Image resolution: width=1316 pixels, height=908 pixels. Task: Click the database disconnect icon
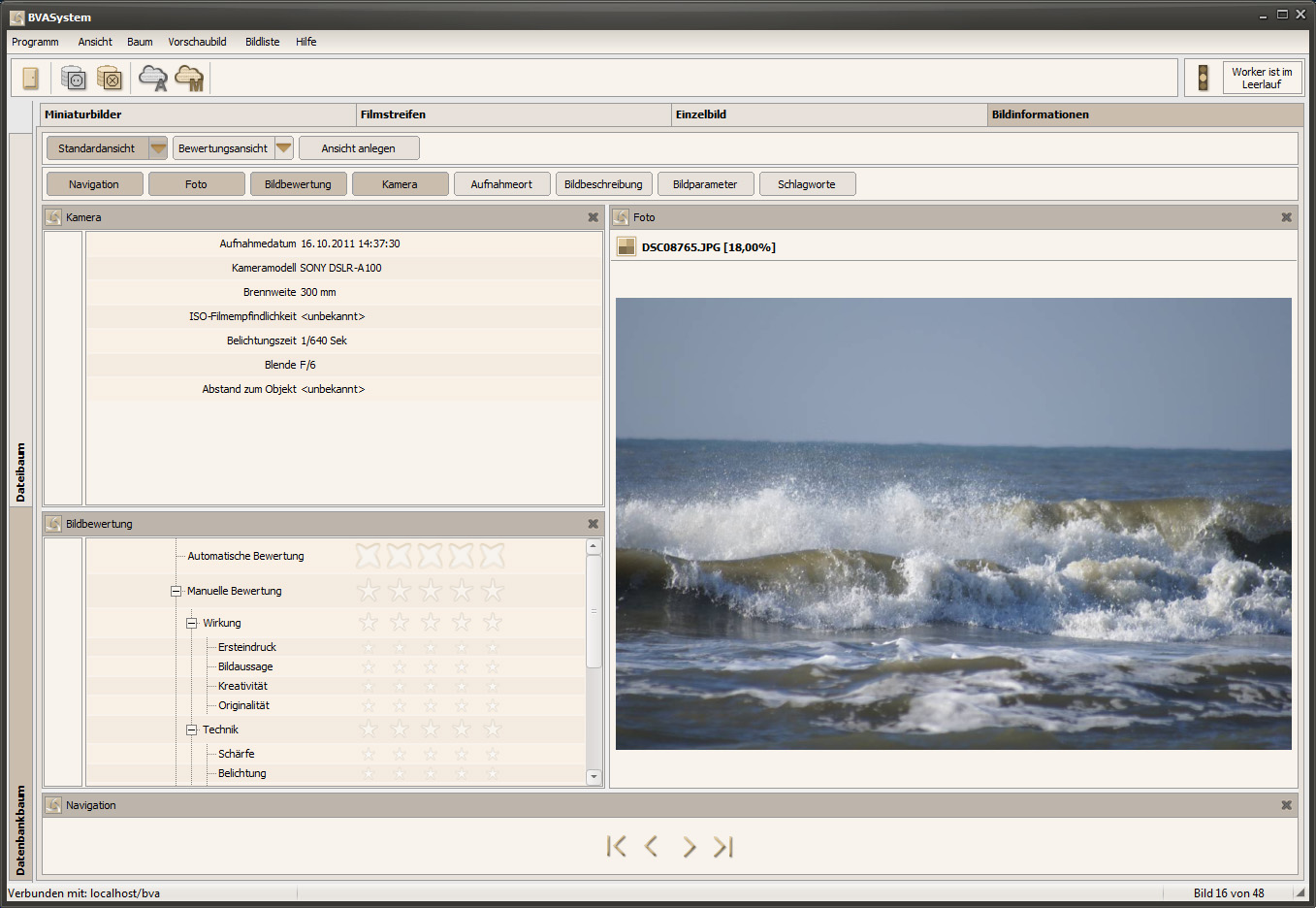[110, 78]
